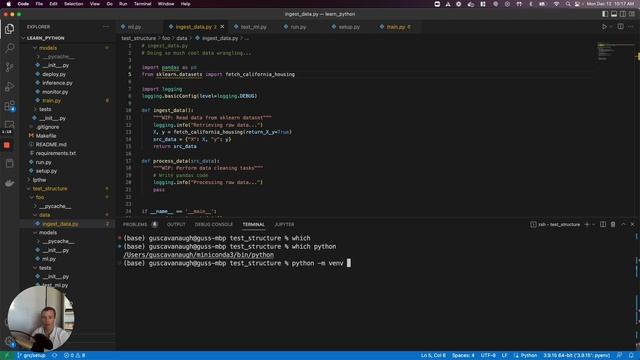
Task: Kill terminal with the trash icon
Action: (x=613, y=224)
